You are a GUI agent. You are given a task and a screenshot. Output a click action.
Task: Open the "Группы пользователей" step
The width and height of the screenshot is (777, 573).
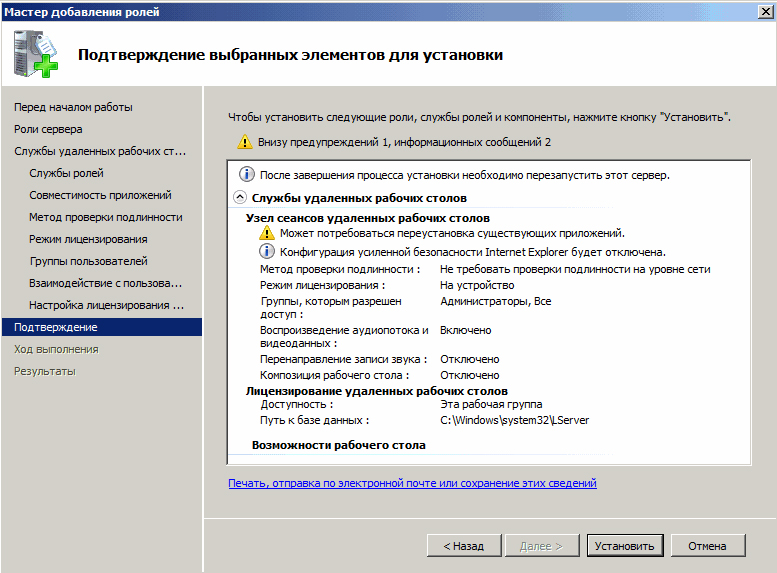pos(89,261)
